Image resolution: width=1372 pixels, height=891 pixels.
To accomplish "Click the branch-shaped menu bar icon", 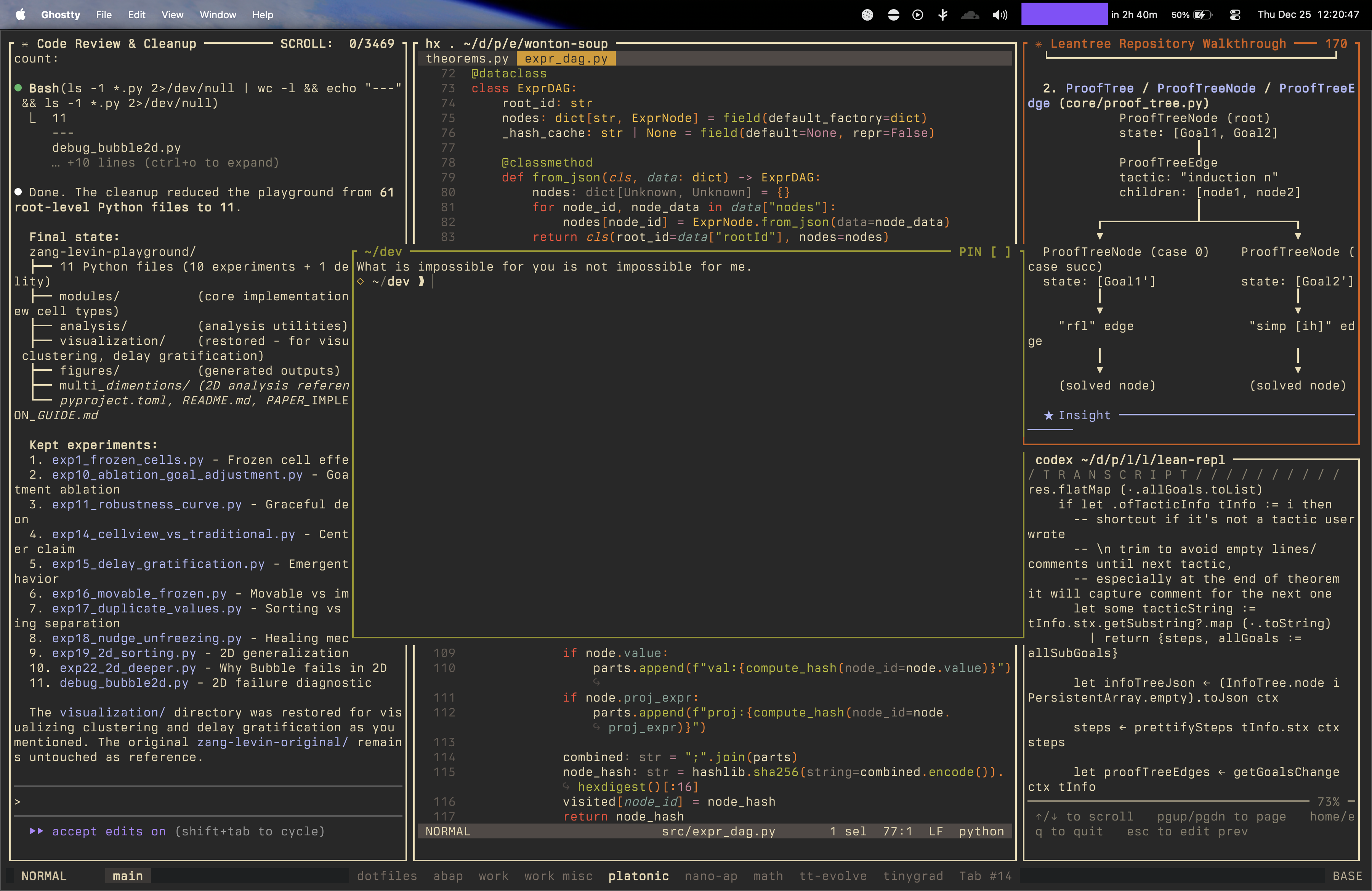I will (943, 15).
